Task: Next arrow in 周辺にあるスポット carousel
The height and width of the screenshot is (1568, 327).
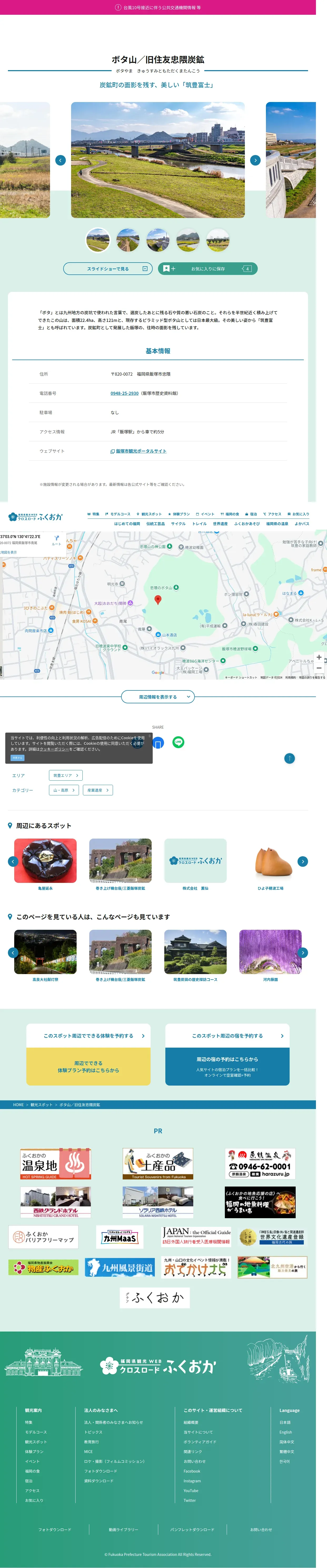Action: tap(303, 861)
